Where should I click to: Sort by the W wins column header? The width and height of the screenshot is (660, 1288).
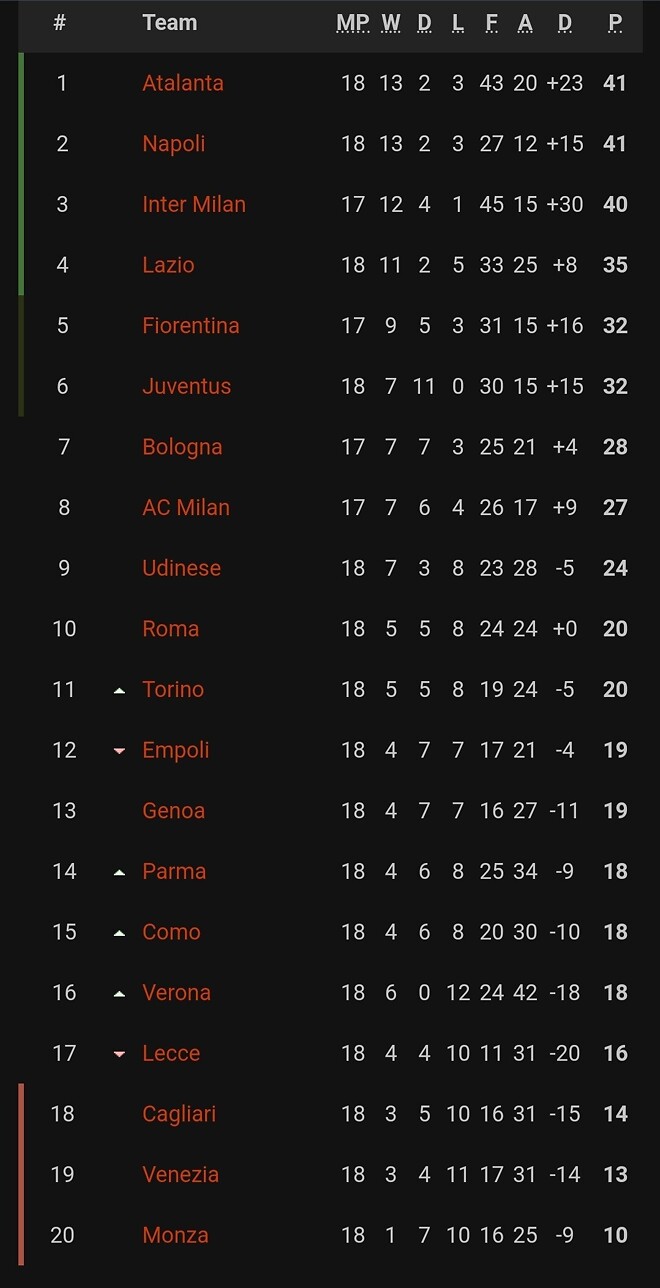click(391, 23)
